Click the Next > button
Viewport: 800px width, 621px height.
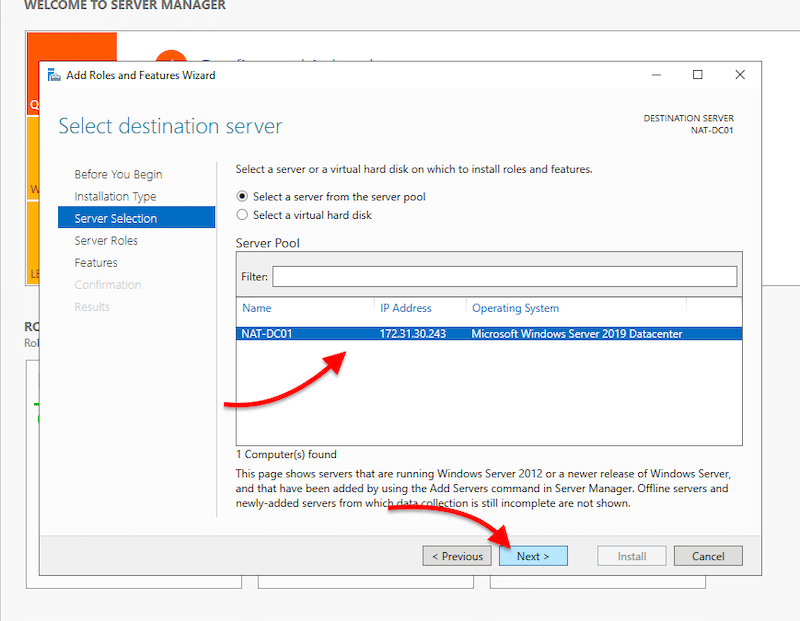click(533, 556)
